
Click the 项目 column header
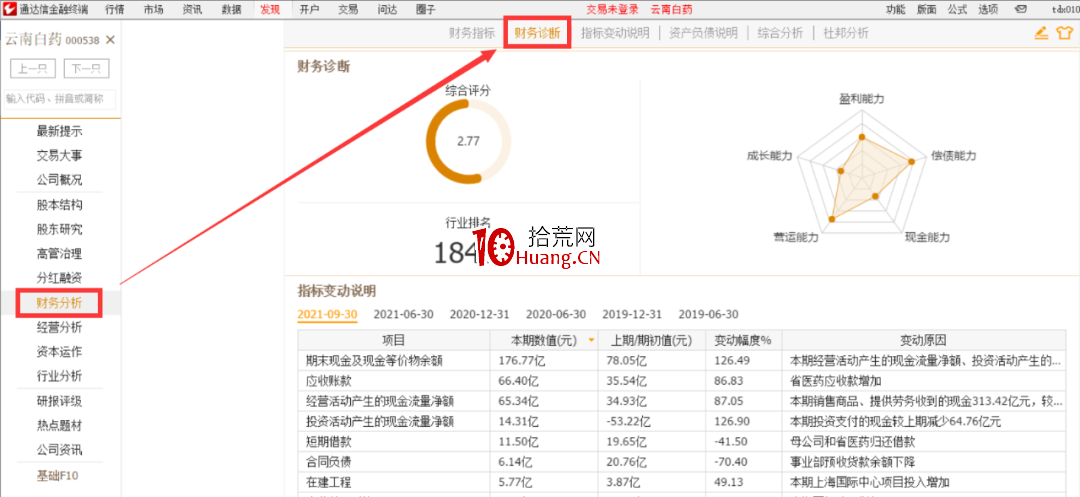pos(393,340)
